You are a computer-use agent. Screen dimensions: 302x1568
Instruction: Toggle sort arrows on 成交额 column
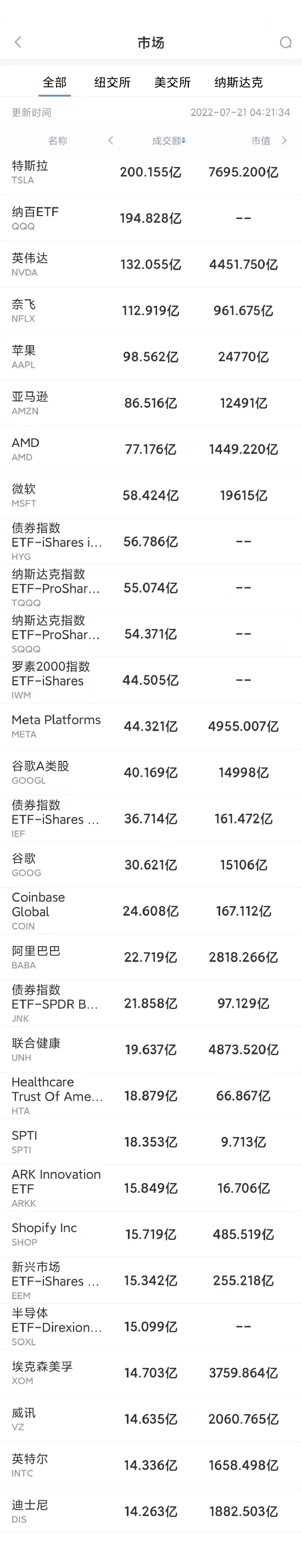click(x=184, y=141)
